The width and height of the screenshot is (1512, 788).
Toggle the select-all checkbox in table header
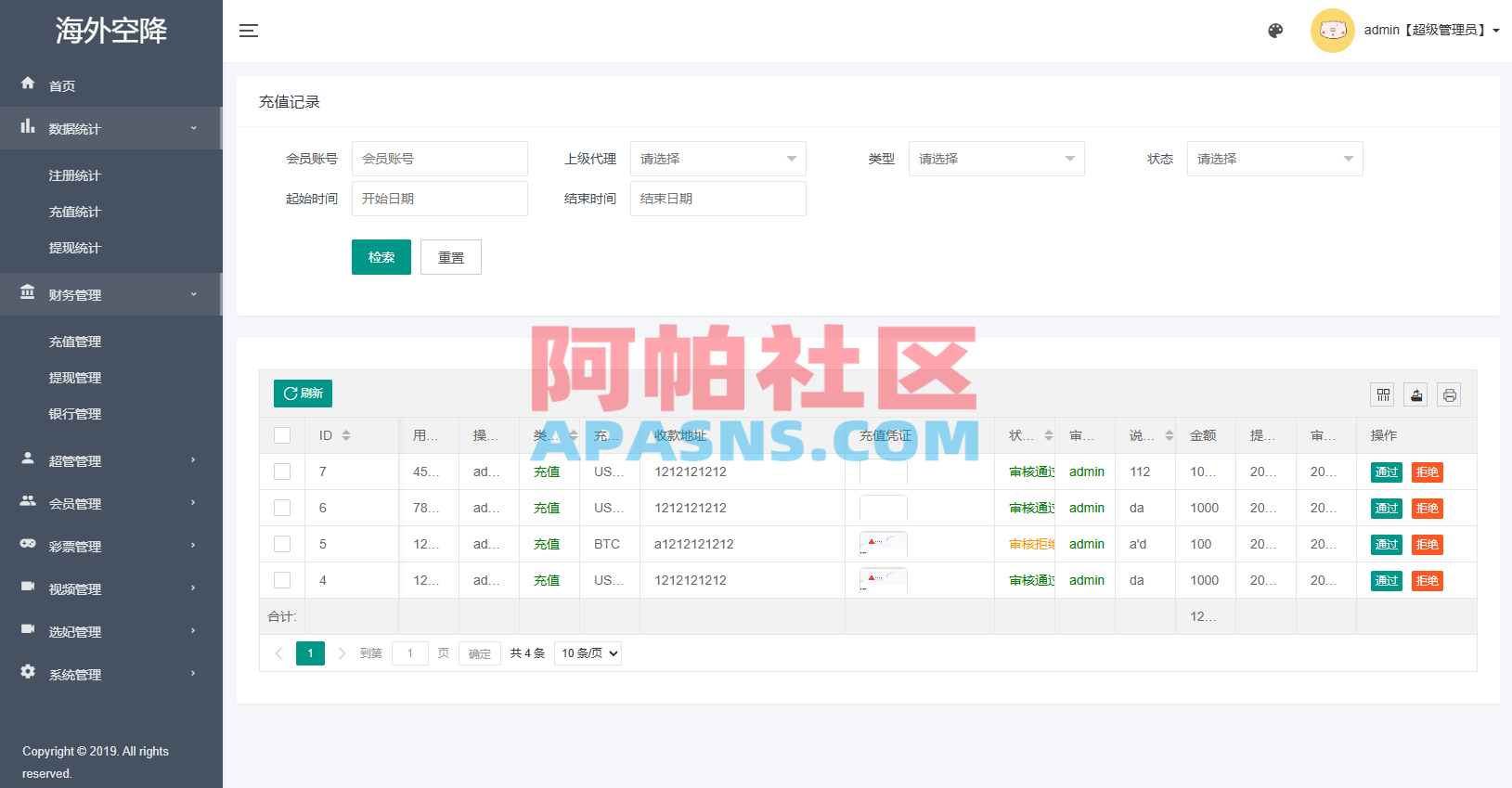tap(282, 435)
